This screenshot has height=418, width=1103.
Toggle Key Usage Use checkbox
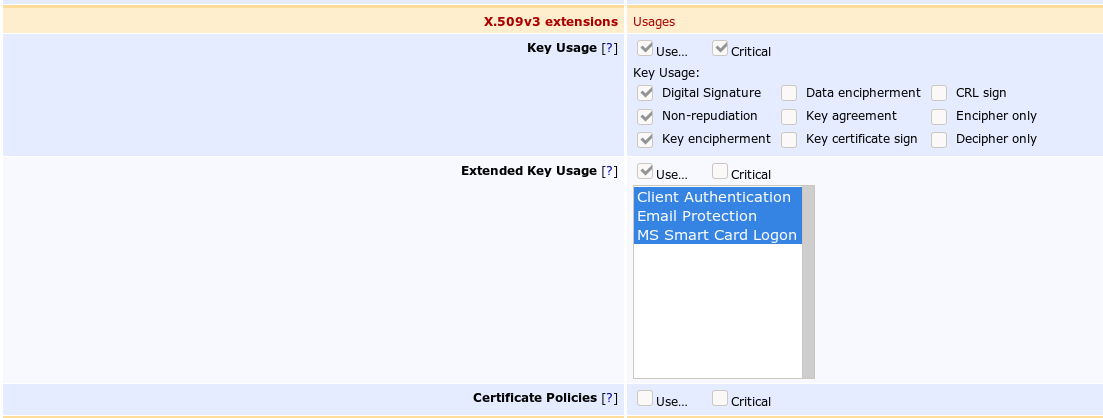pyautogui.click(x=645, y=48)
